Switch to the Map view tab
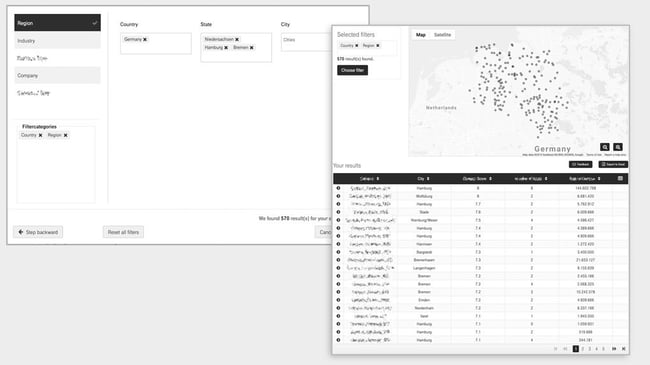Image resolution: width=650 pixels, height=365 pixels. pos(421,35)
